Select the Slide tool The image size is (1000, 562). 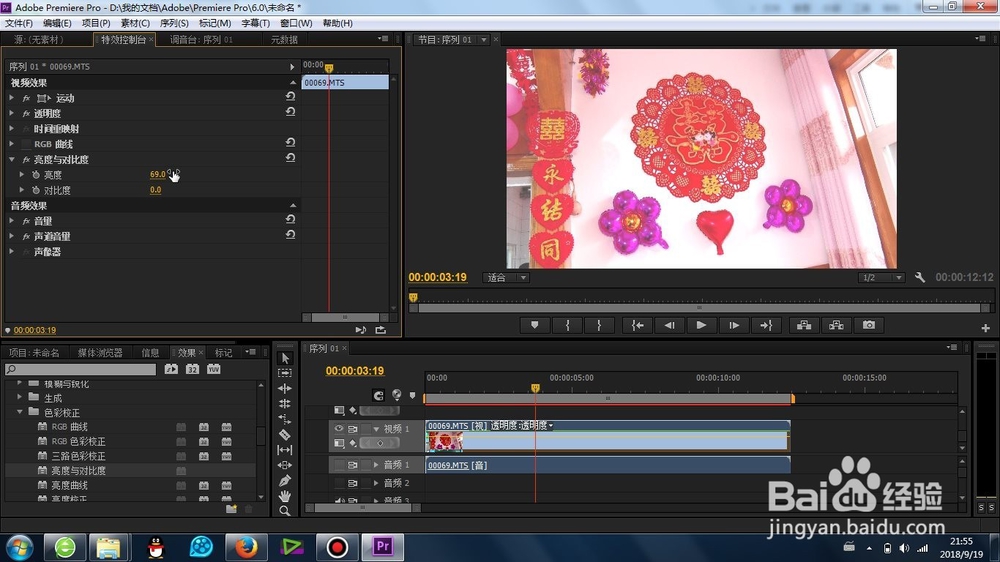pos(285,465)
